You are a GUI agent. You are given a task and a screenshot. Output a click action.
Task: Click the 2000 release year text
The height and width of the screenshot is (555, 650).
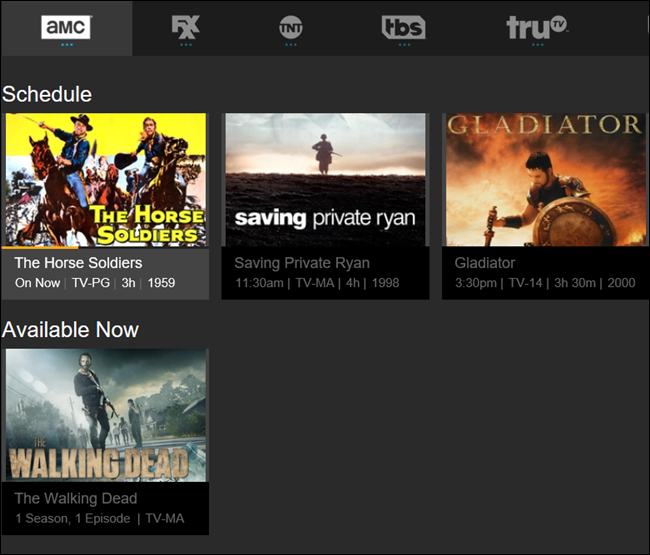pyautogui.click(x=621, y=283)
